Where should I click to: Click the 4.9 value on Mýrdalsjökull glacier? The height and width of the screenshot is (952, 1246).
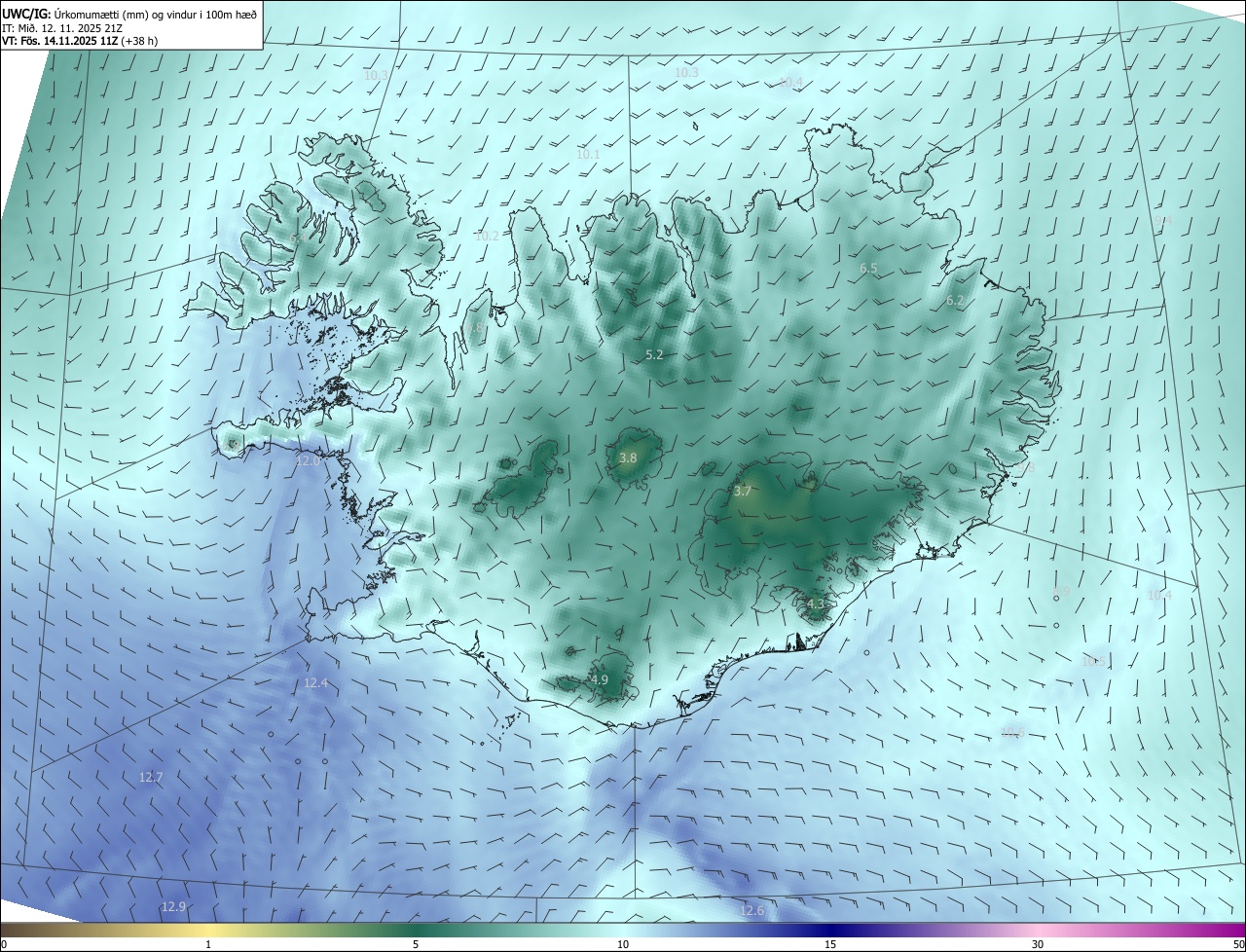pyautogui.click(x=600, y=679)
